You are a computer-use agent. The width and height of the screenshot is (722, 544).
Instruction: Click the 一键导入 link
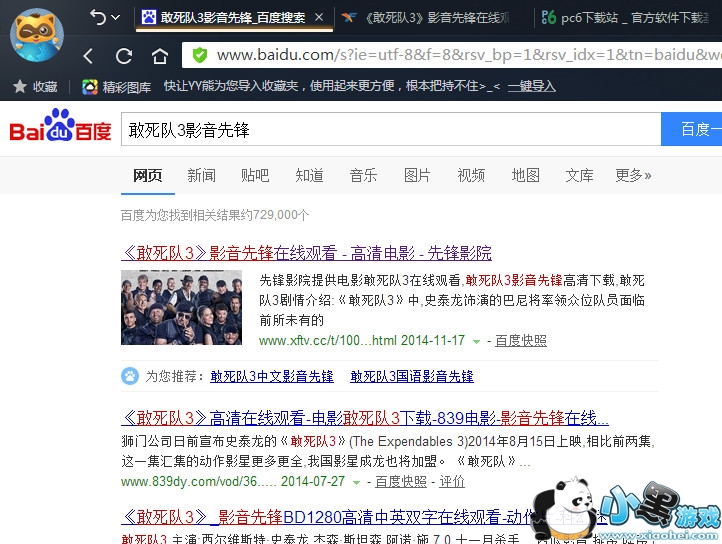[531, 86]
